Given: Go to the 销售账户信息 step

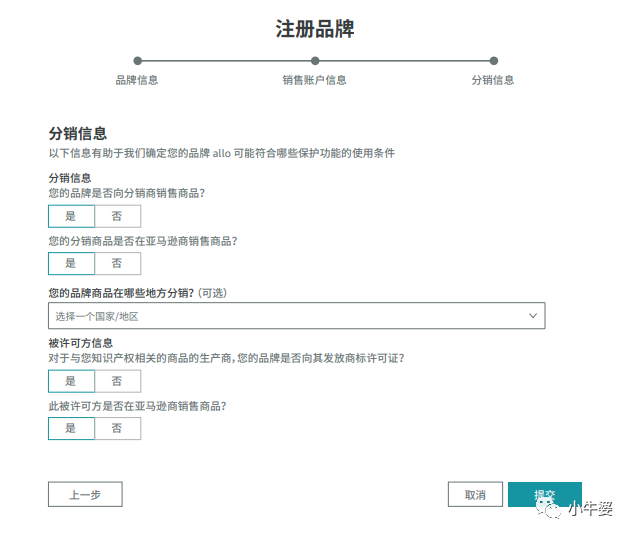Looking at the screenshot, I should click(314, 80).
